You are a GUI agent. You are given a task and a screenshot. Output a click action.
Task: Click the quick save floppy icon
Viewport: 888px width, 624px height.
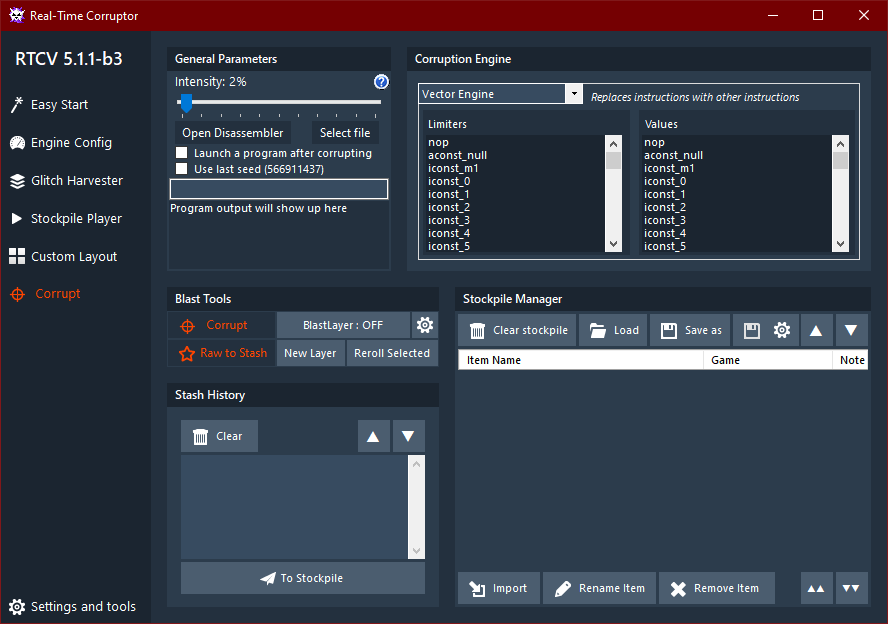(752, 330)
